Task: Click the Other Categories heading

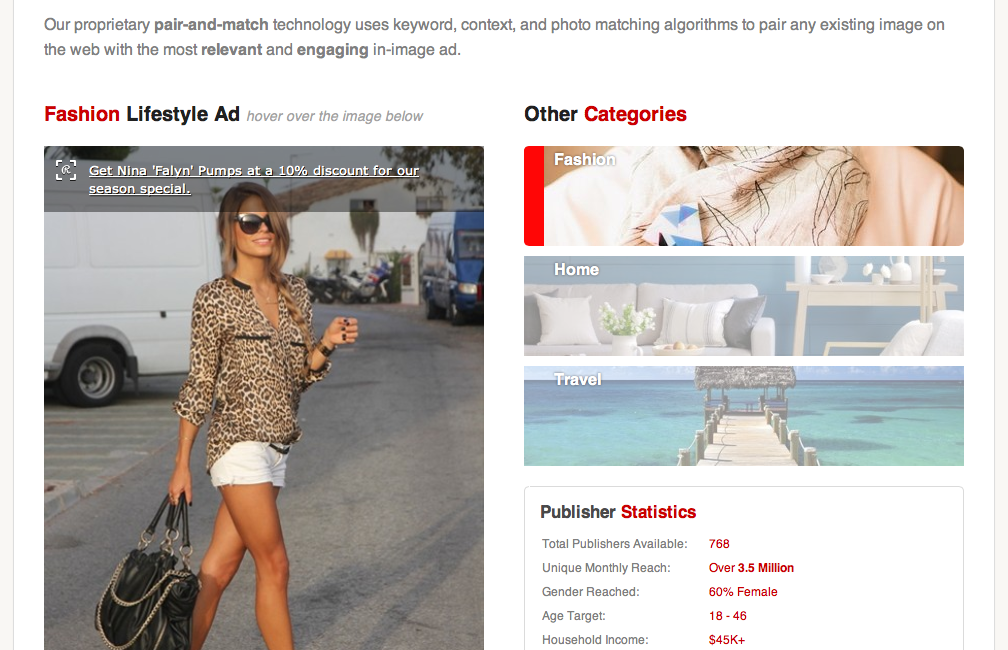Action: [605, 114]
